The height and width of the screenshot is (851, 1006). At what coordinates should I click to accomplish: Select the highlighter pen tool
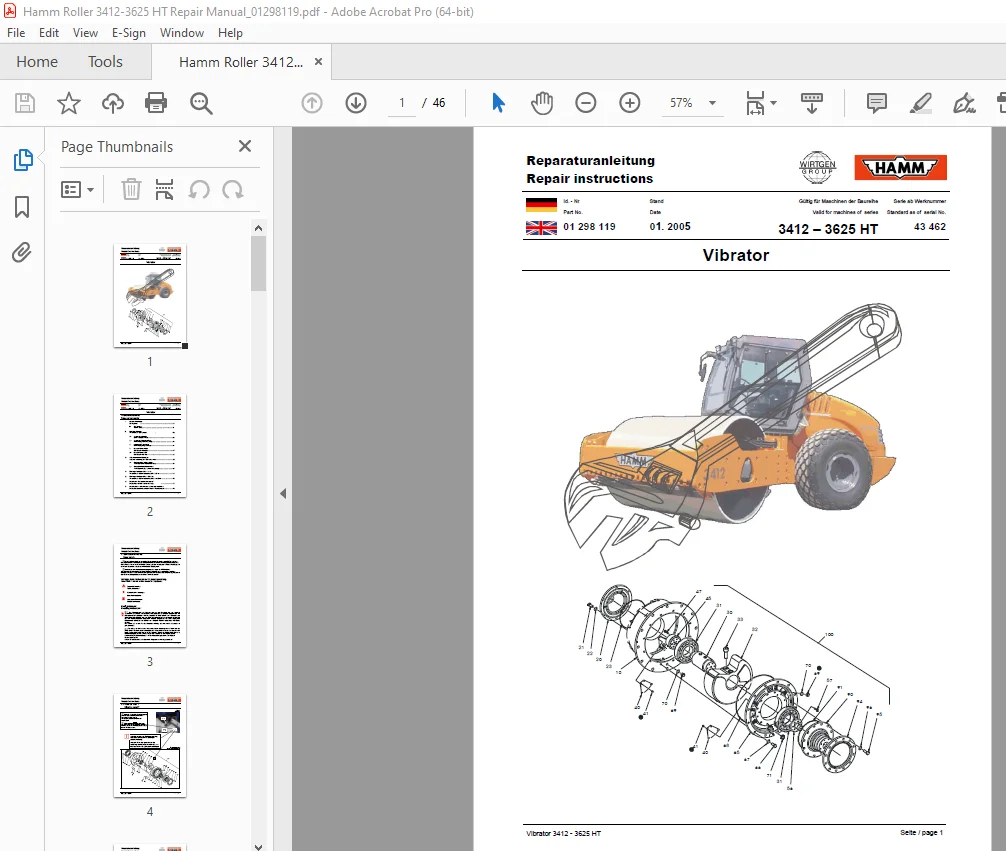click(x=921, y=103)
